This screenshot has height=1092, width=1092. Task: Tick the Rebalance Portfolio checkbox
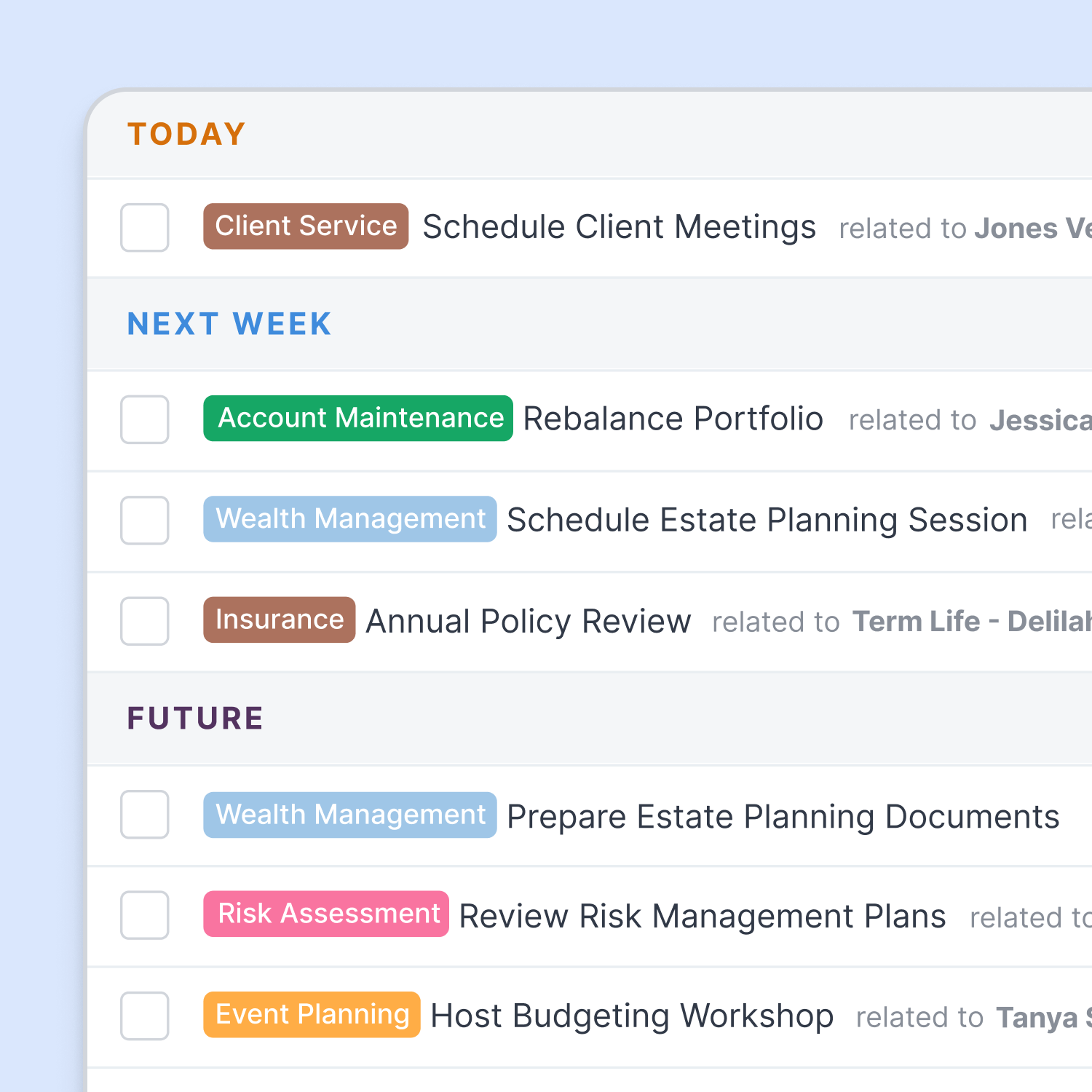144,419
